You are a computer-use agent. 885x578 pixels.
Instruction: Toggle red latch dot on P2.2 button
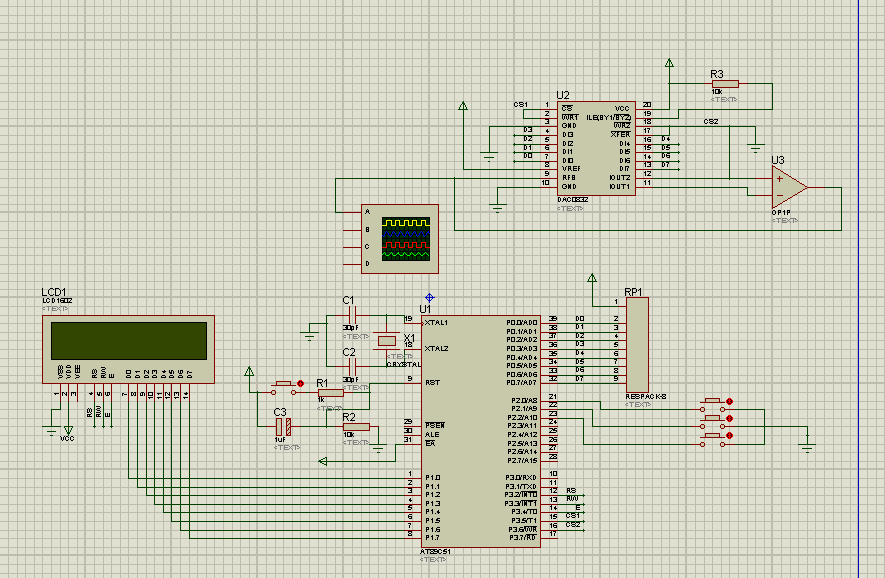click(x=729, y=436)
